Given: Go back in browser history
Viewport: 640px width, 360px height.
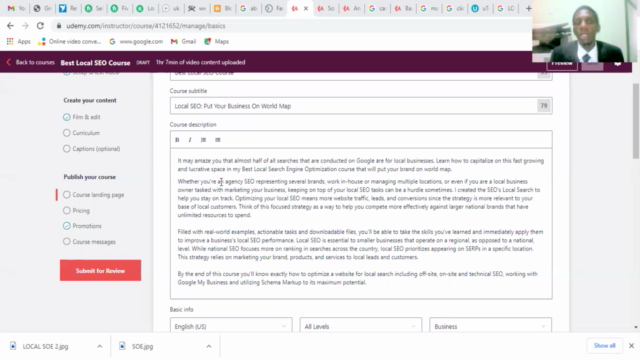Looking at the screenshot, I should point(10,26).
